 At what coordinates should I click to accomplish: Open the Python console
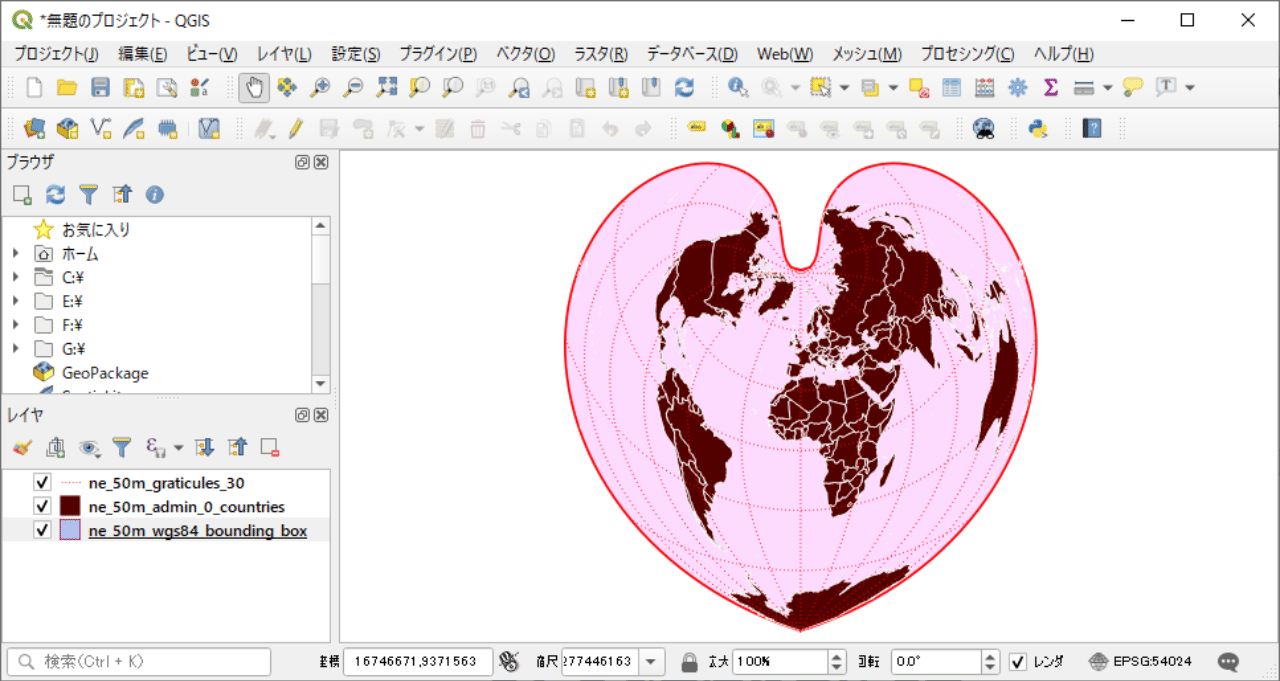pyautogui.click(x=1039, y=128)
